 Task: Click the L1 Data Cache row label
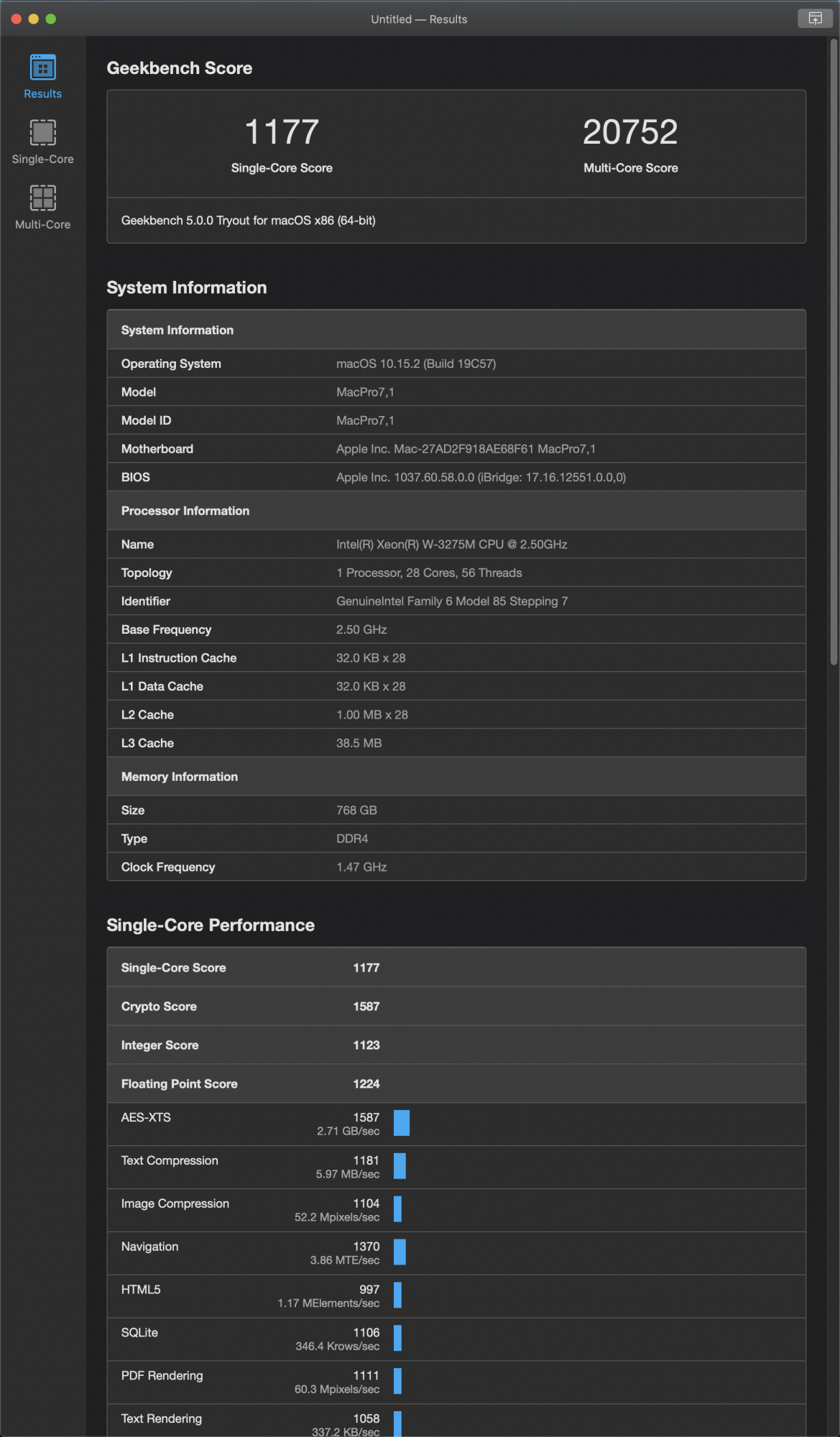(x=162, y=686)
